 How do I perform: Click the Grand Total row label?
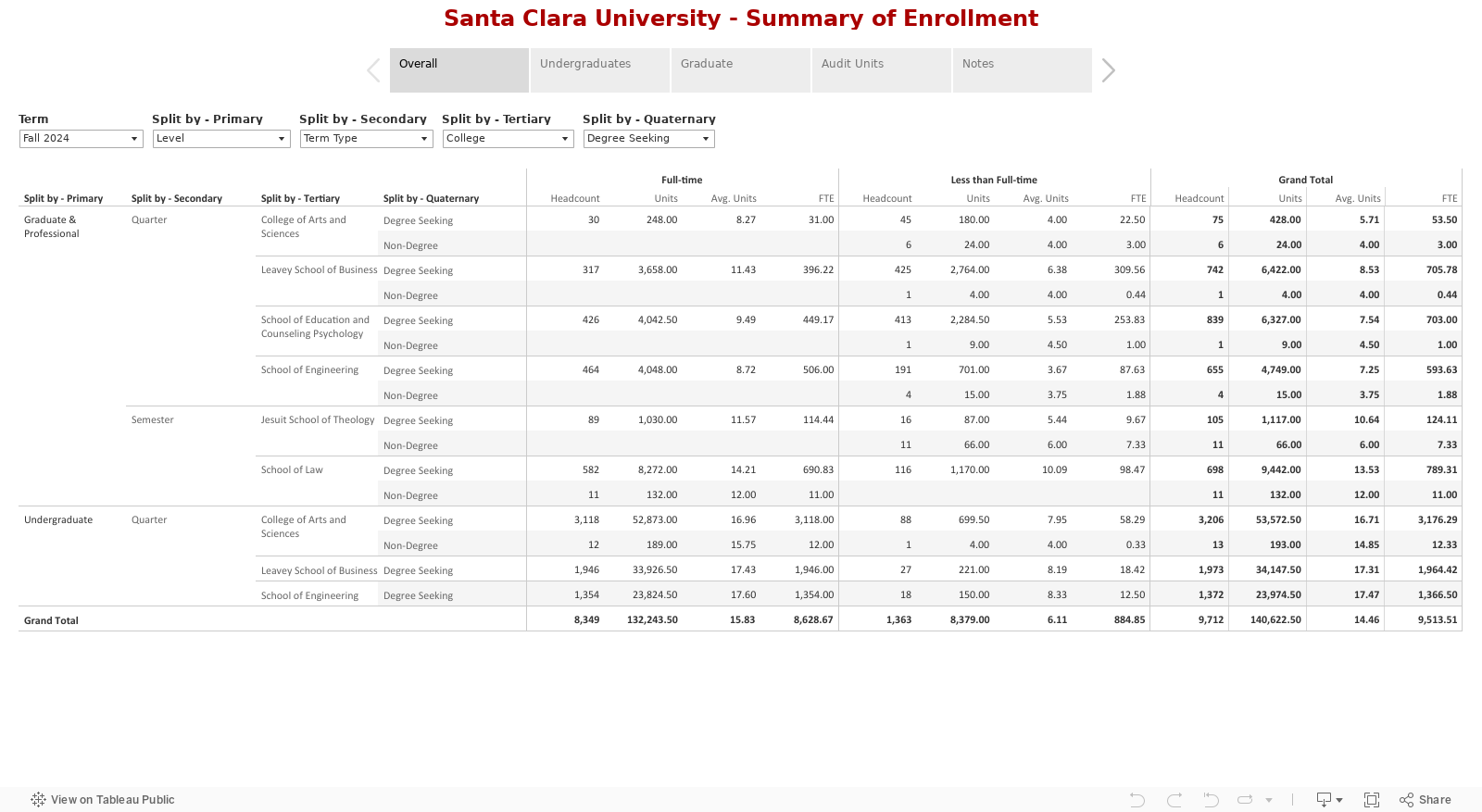pos(51,620)
